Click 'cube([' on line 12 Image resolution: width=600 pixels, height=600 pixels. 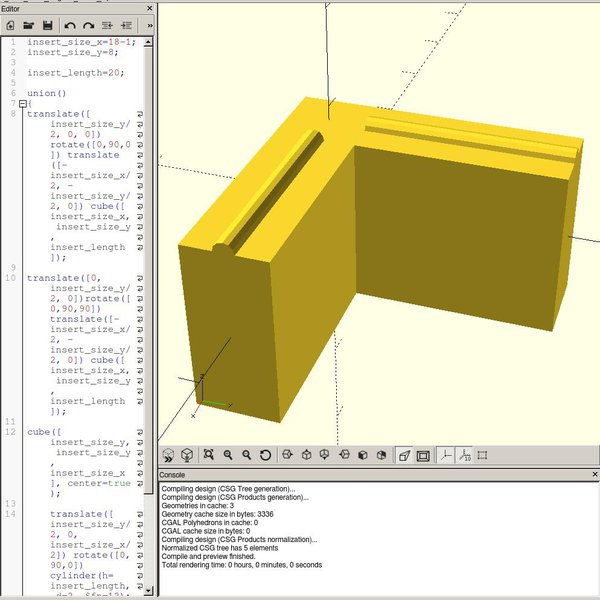point(44,432)
